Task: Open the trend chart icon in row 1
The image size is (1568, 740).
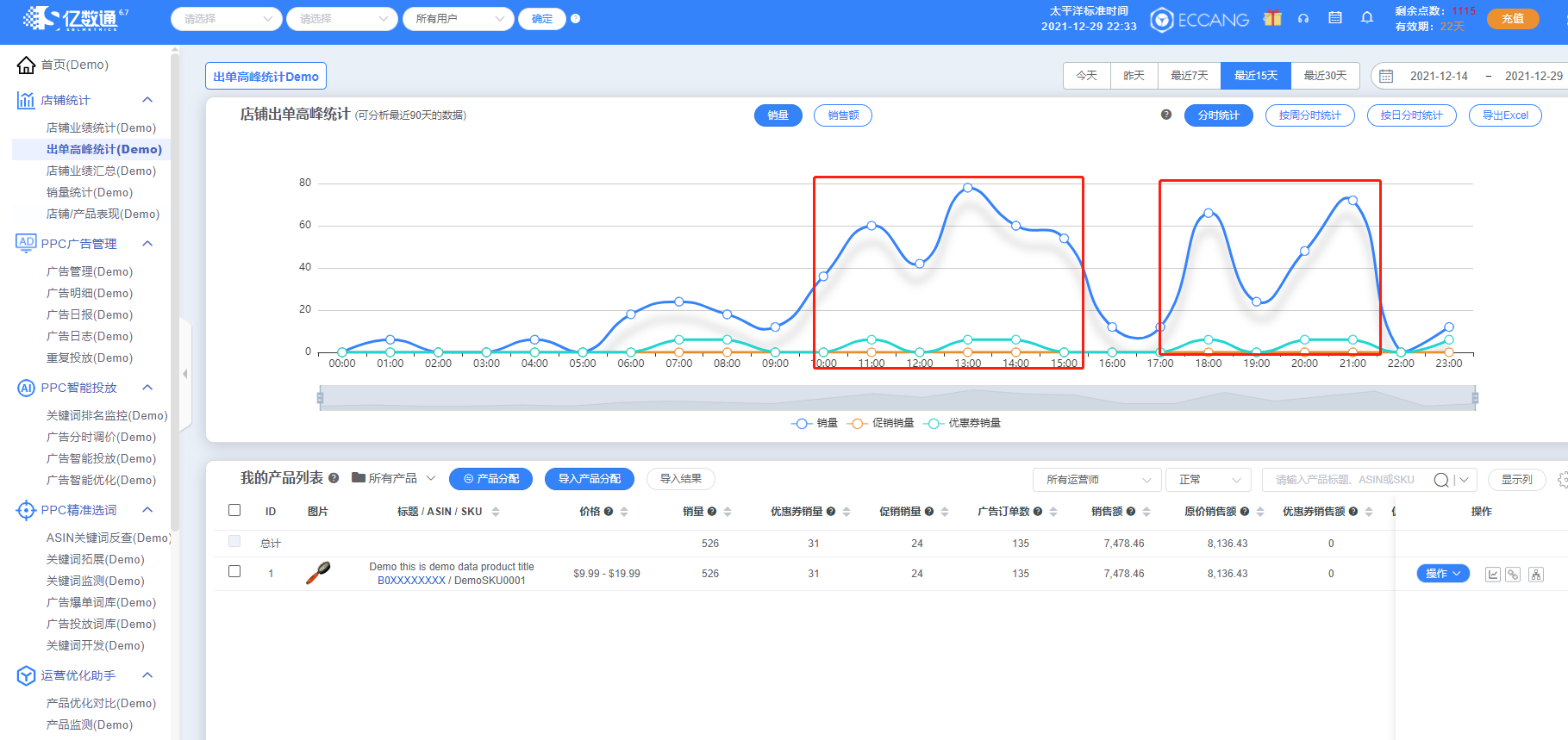Action: coord(1493,575)
